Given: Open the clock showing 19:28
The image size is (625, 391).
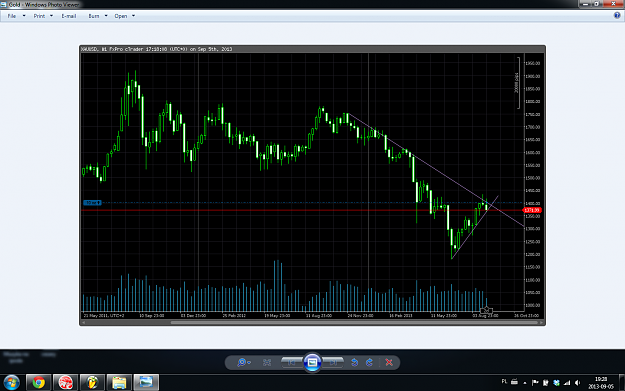Looking at the screenshot, I should 601,383.
